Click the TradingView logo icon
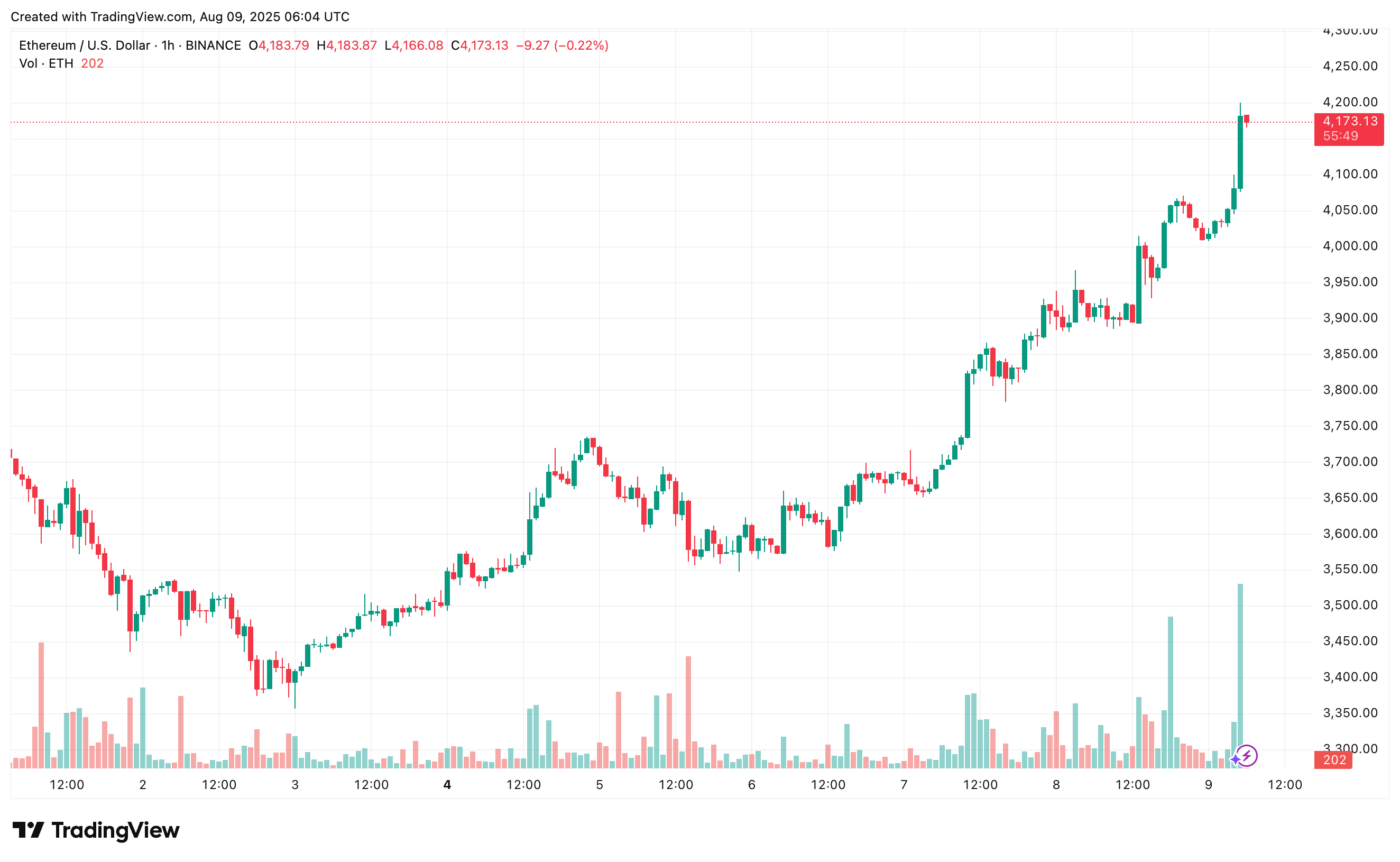Screen dimensions: 1400x862 pyautogui.click(x=28, y=830)
